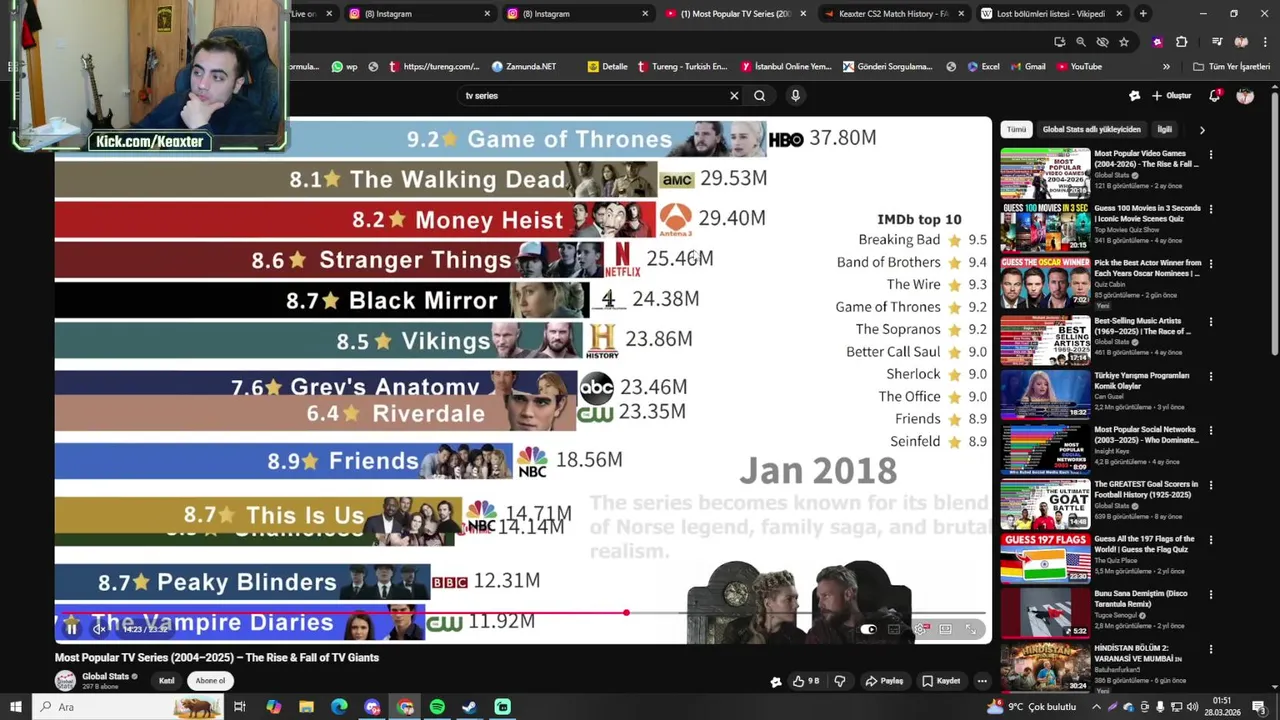
Task: Open the Excel bookmark
Action: point(984,67)
